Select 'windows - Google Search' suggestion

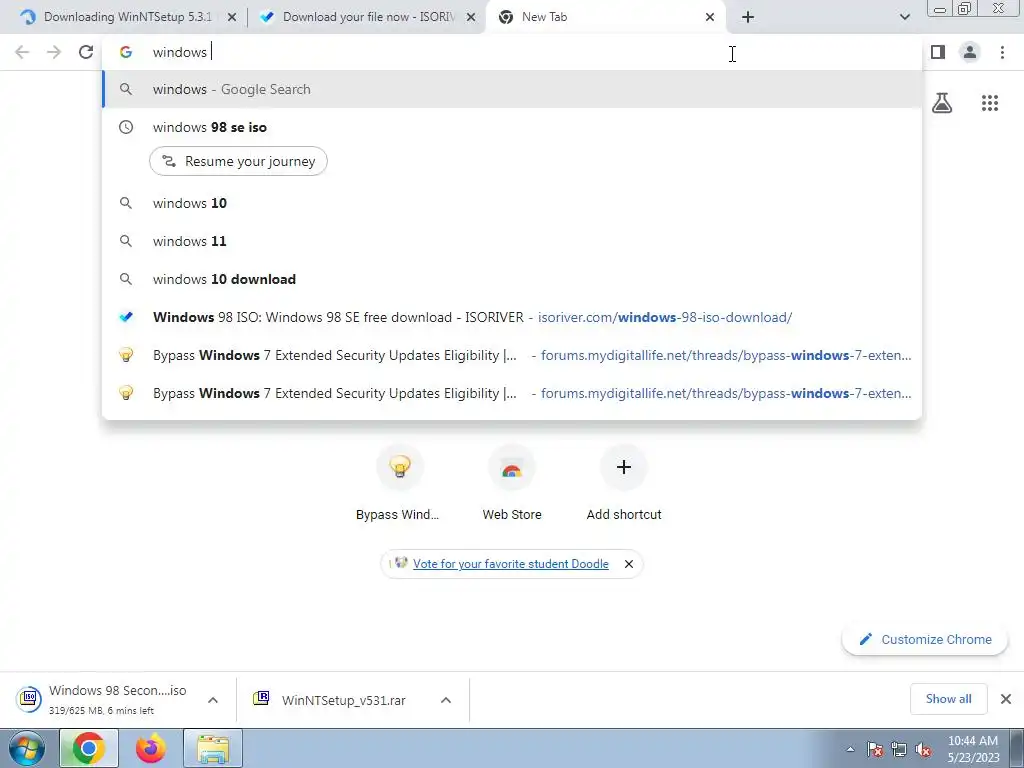point(512,89)
